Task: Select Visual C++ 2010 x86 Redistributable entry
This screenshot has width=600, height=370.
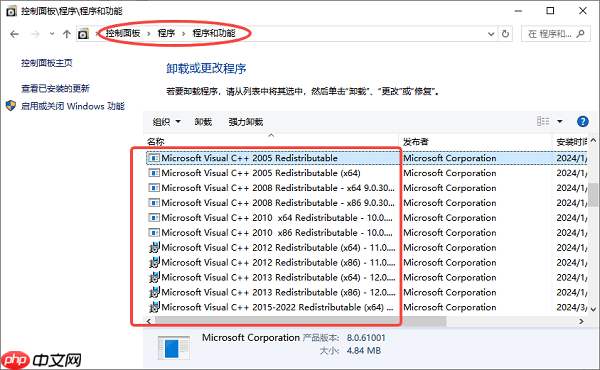Action: pos(272,233)
